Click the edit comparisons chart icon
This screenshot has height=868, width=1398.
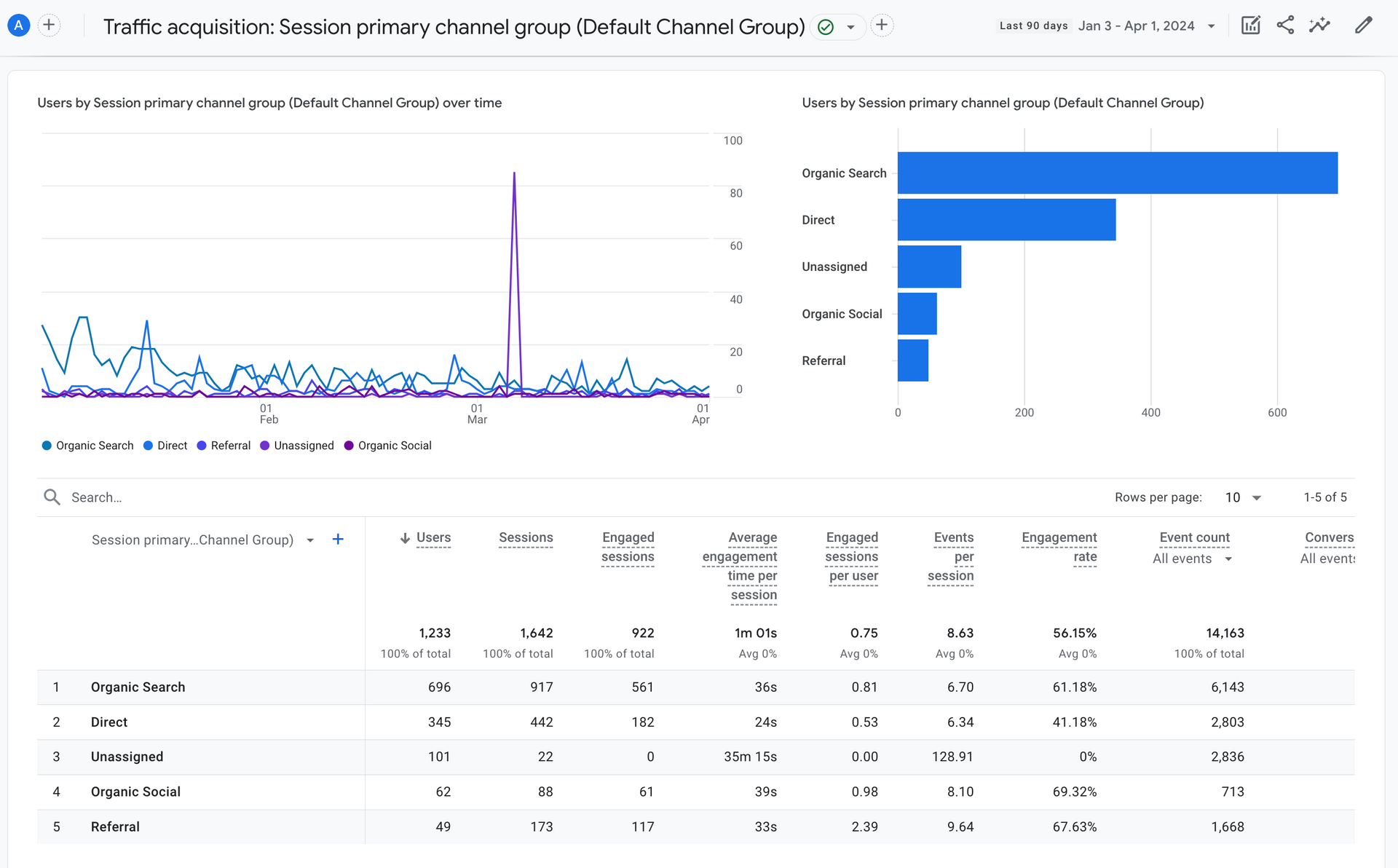(x=1250, y=25)
